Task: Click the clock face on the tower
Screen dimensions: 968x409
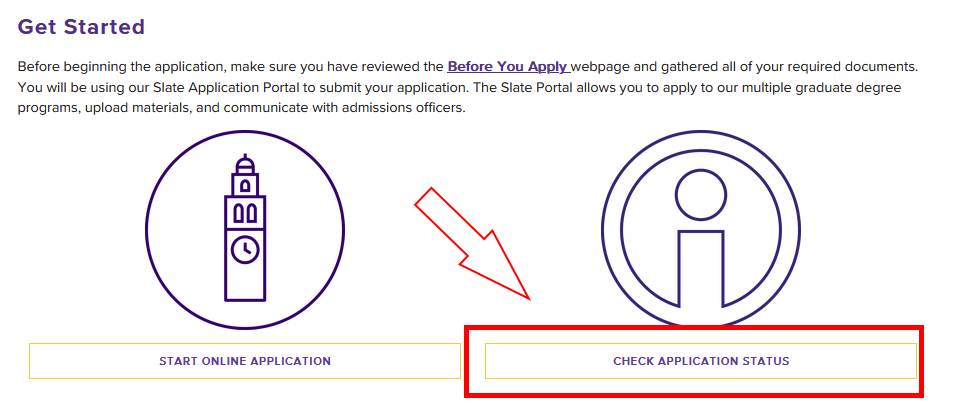Action: [x=245, y=248]
